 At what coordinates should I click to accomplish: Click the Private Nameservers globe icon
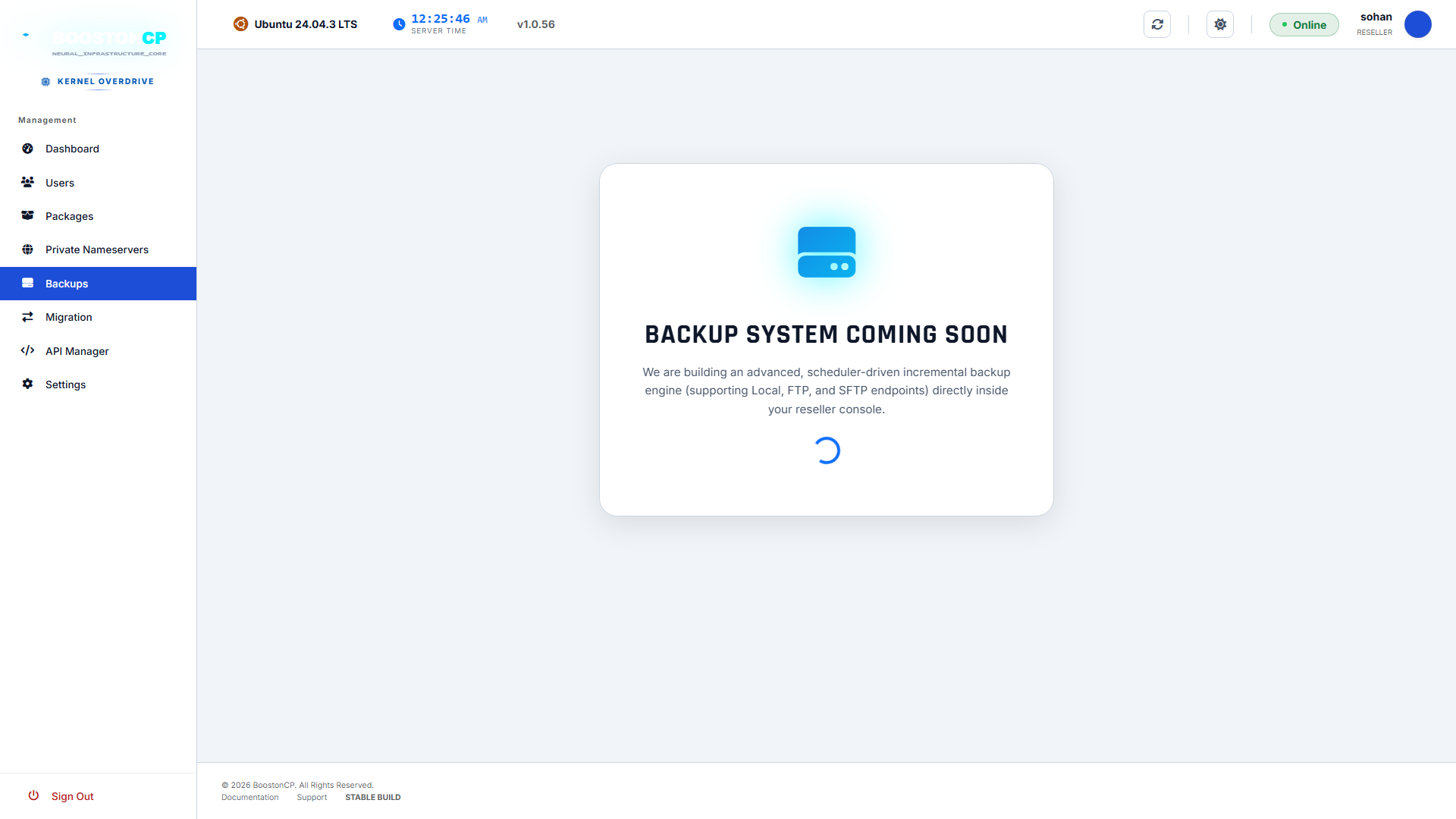coord(27,249)
